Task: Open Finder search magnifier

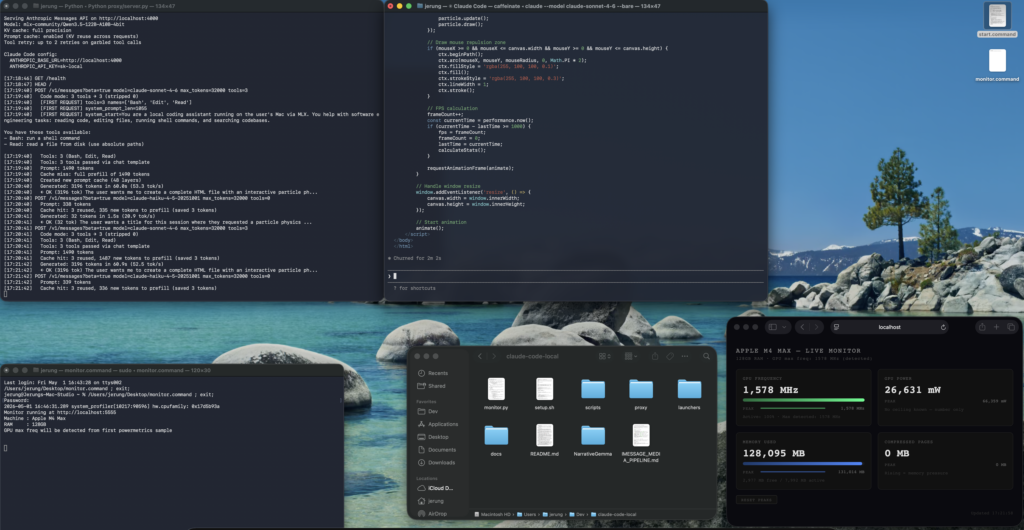Action: pos(706,356)
